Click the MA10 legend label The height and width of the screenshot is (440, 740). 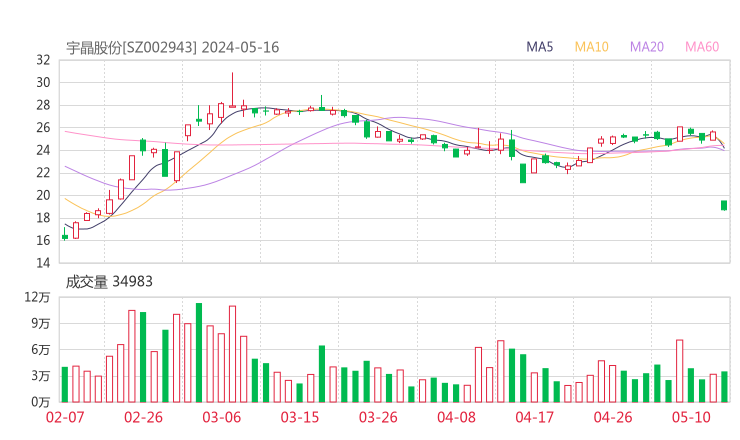click(591, 47)
